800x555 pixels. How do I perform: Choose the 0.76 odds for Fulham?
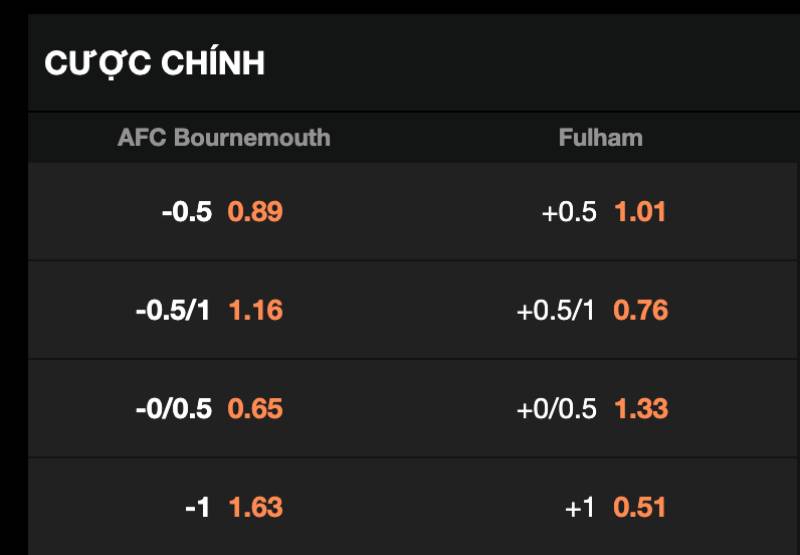pos(640,310)
